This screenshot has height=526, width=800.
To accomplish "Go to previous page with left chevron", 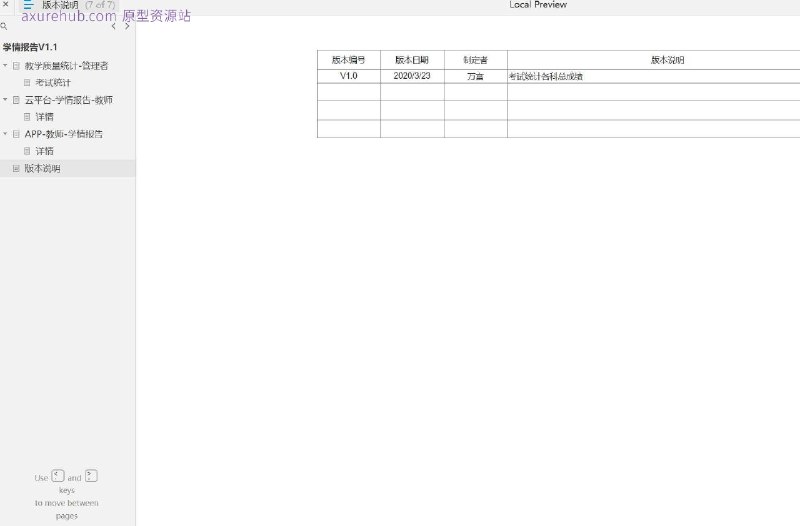I will point(113,26).
